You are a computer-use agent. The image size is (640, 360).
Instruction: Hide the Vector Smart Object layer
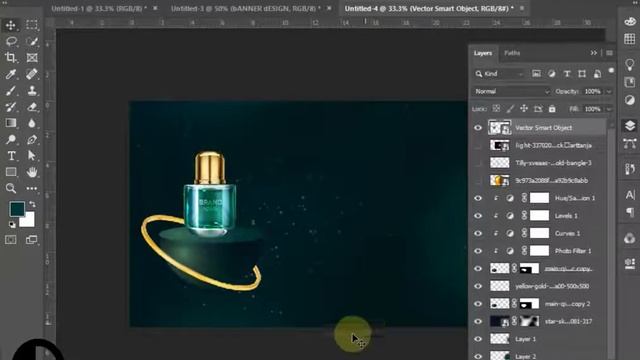pos(478,128)
